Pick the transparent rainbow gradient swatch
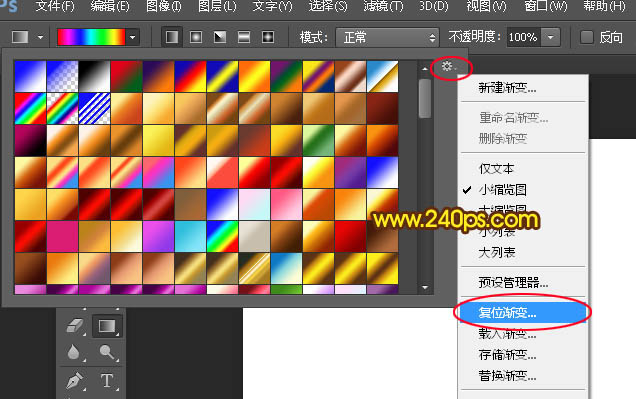The height and width of the screenshot is (399, 636). click(x=62, y=108)
